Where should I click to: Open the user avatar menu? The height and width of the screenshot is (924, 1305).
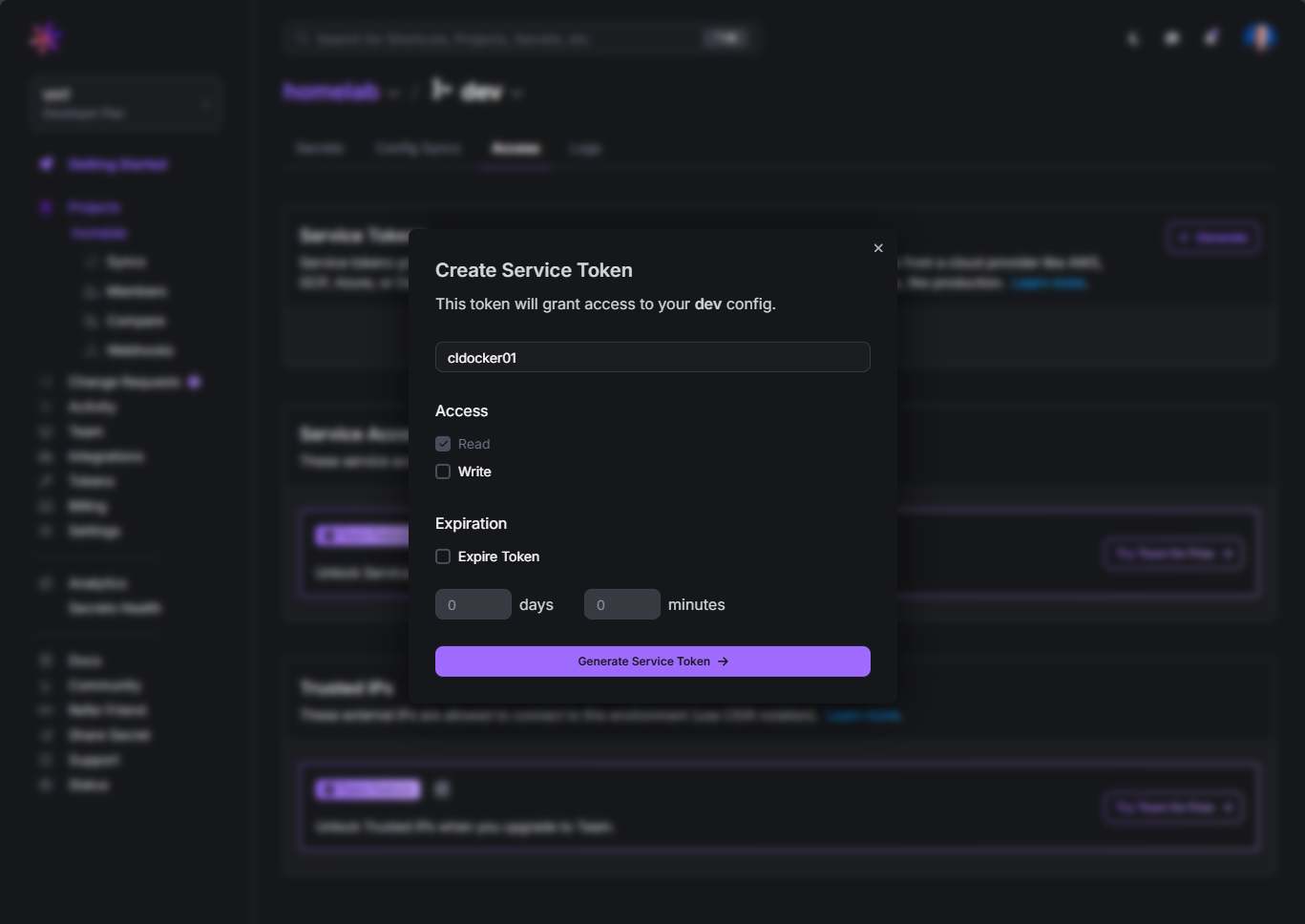point(1260,37)
